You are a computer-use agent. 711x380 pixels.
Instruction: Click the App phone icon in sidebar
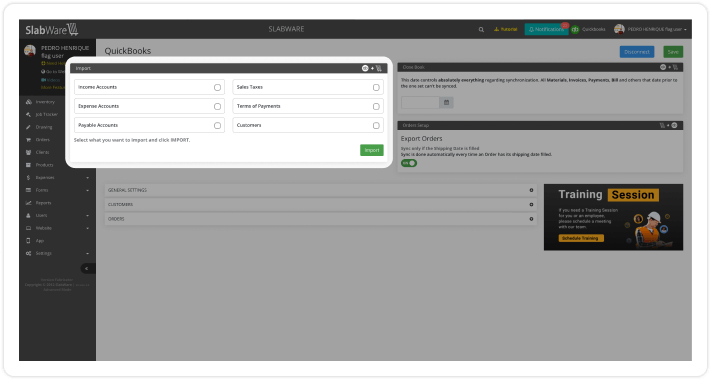pyautogui.click(x=29, y=241)
